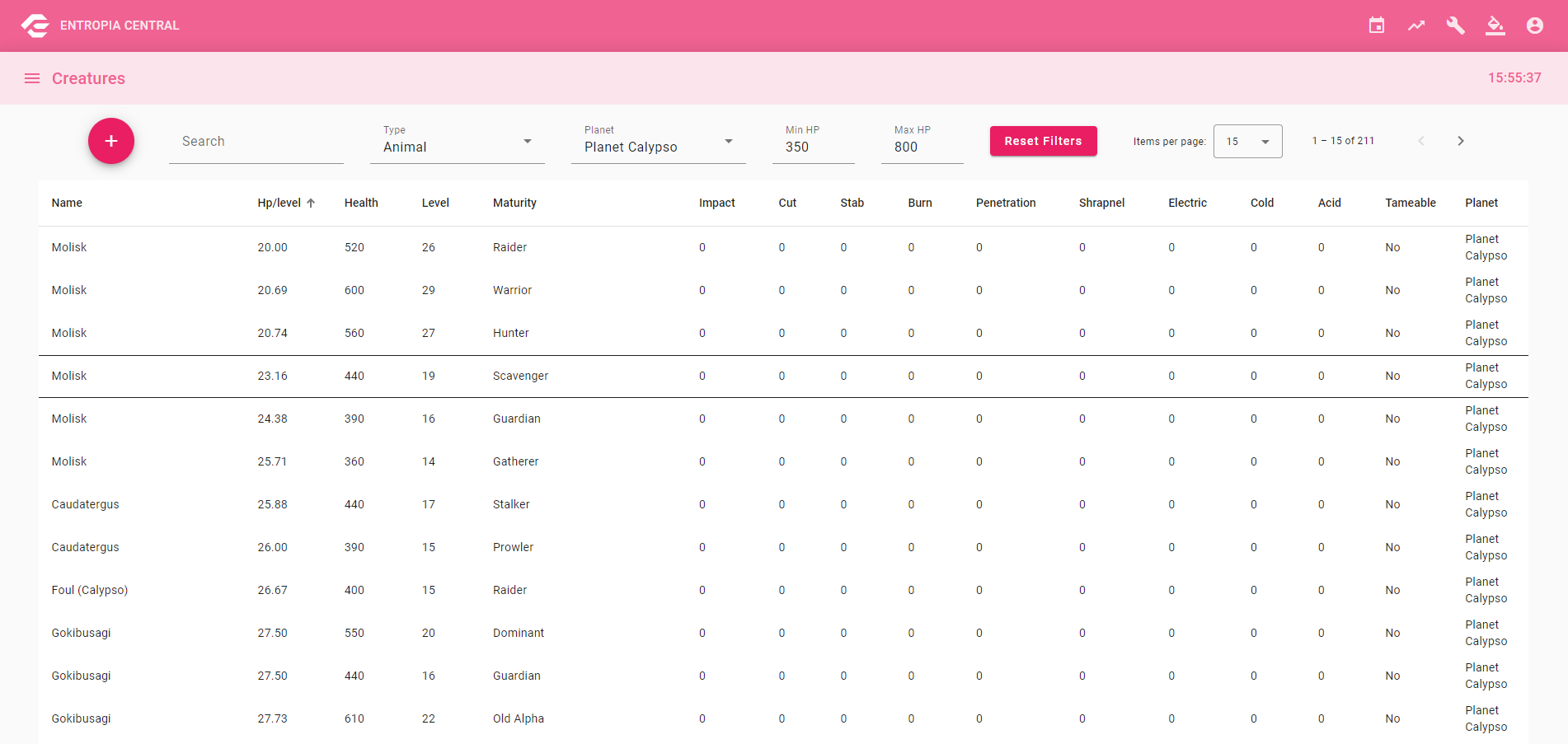
Task: Focus the Search input field
Action: [x=256, y=142]
